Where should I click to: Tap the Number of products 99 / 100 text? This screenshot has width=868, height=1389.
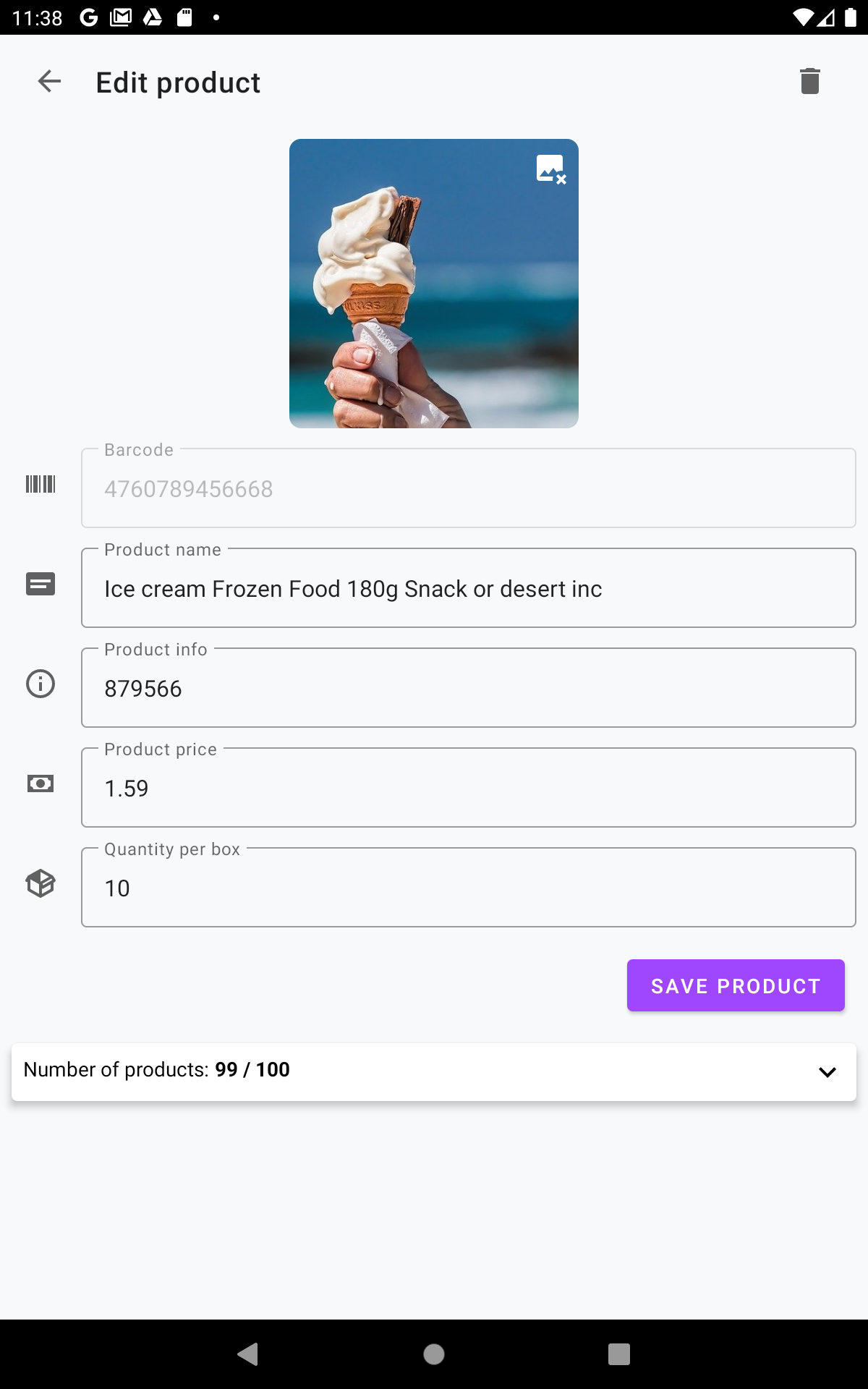157,1070
